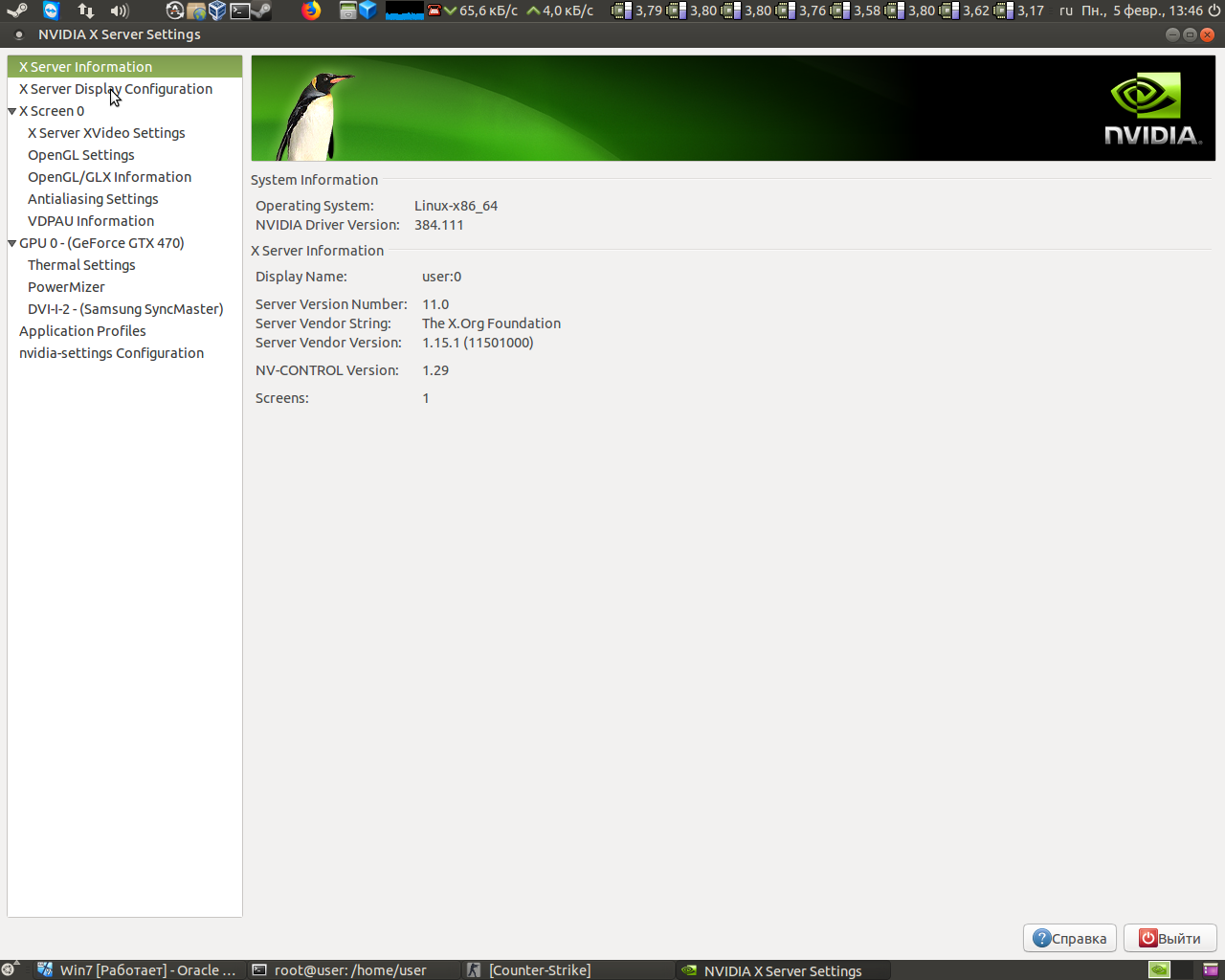The height and width of the screenshot is (980, 1225).
Task: Click the Steam tray icon at the panel's left end
Action: [x=17, y=11]
